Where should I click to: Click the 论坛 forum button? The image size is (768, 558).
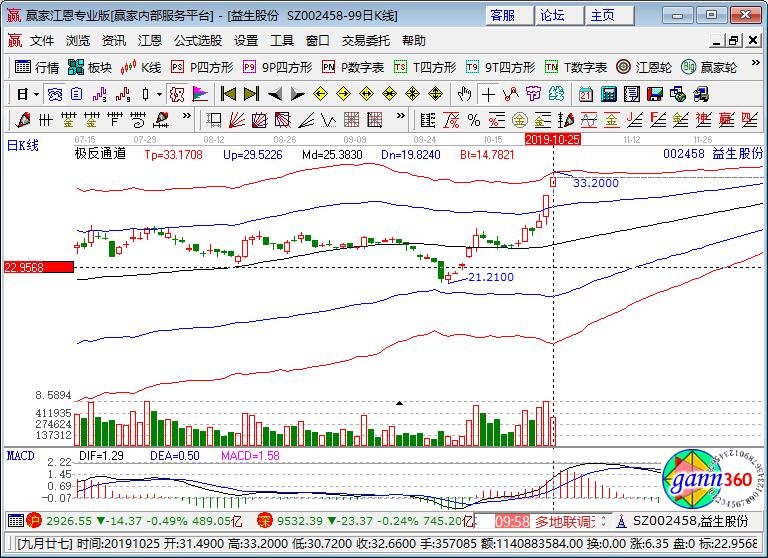coord(558,16)
